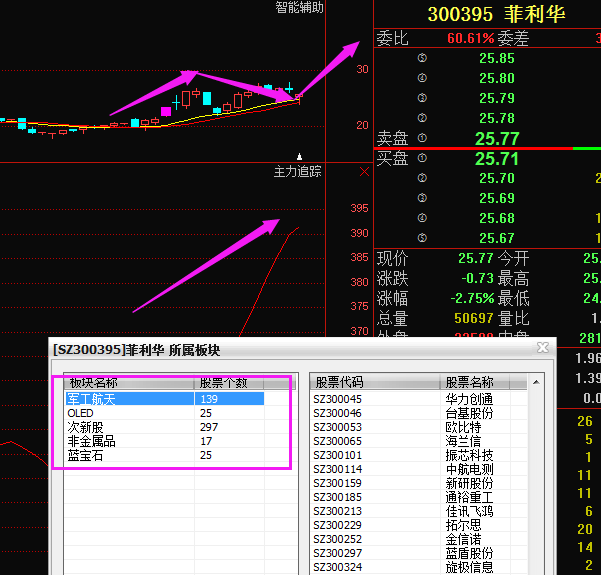
Task: Open the 智能辅助 indicator label
Action: coord(299,8)
